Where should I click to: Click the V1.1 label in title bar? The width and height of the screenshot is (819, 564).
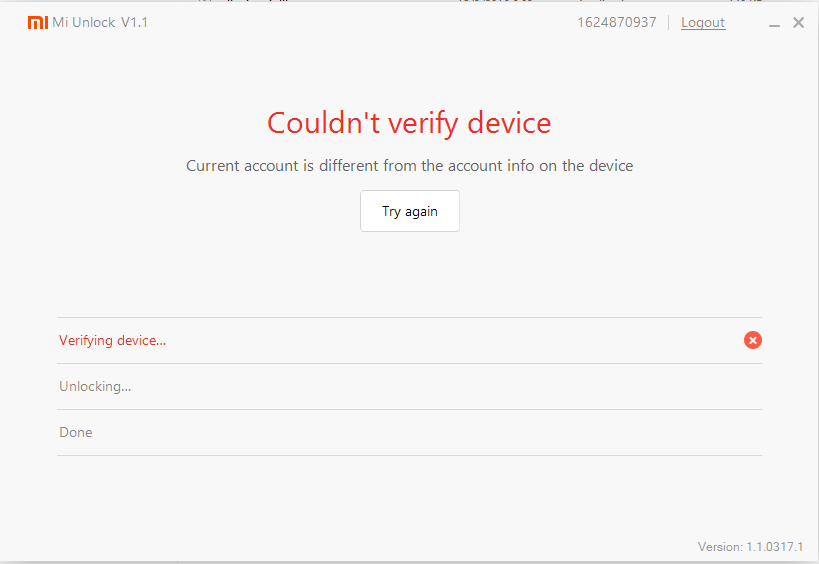click(x=134, y=23)
